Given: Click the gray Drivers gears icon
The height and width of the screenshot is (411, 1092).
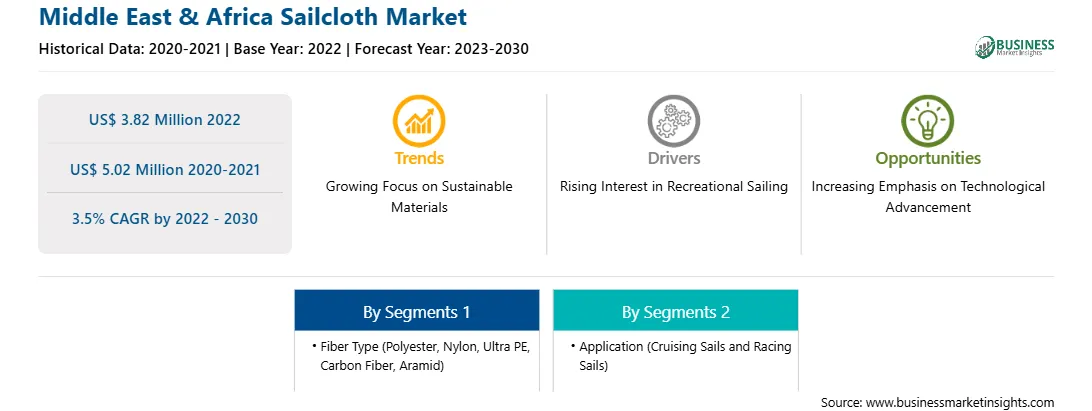Looking at the screenshot, I should [x=673, y=121].
